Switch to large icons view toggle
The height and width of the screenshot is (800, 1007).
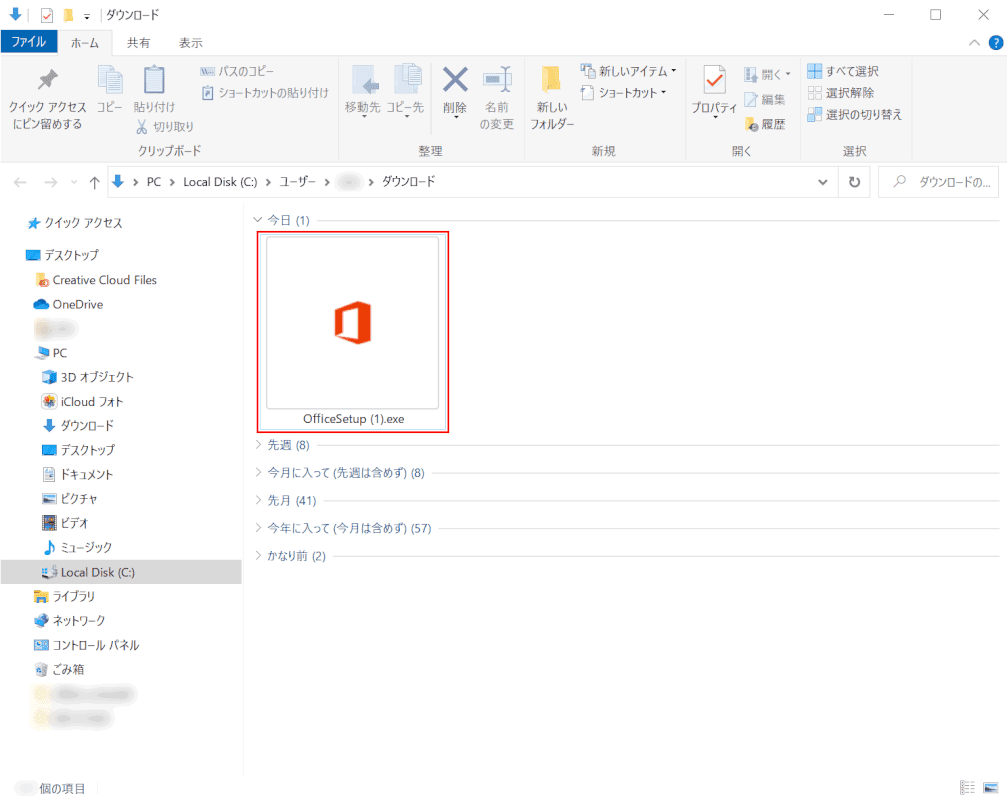point(991,788)
